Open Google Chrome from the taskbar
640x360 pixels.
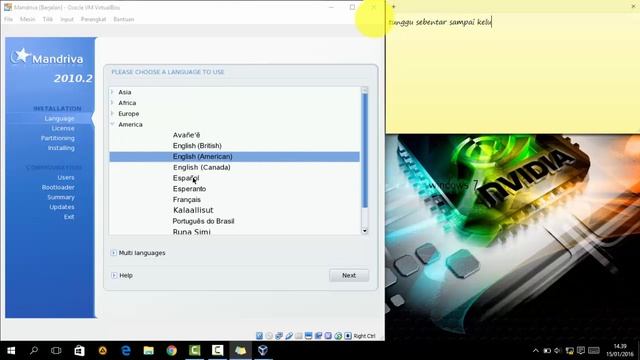pyautogui.click(x=171, y=350)
